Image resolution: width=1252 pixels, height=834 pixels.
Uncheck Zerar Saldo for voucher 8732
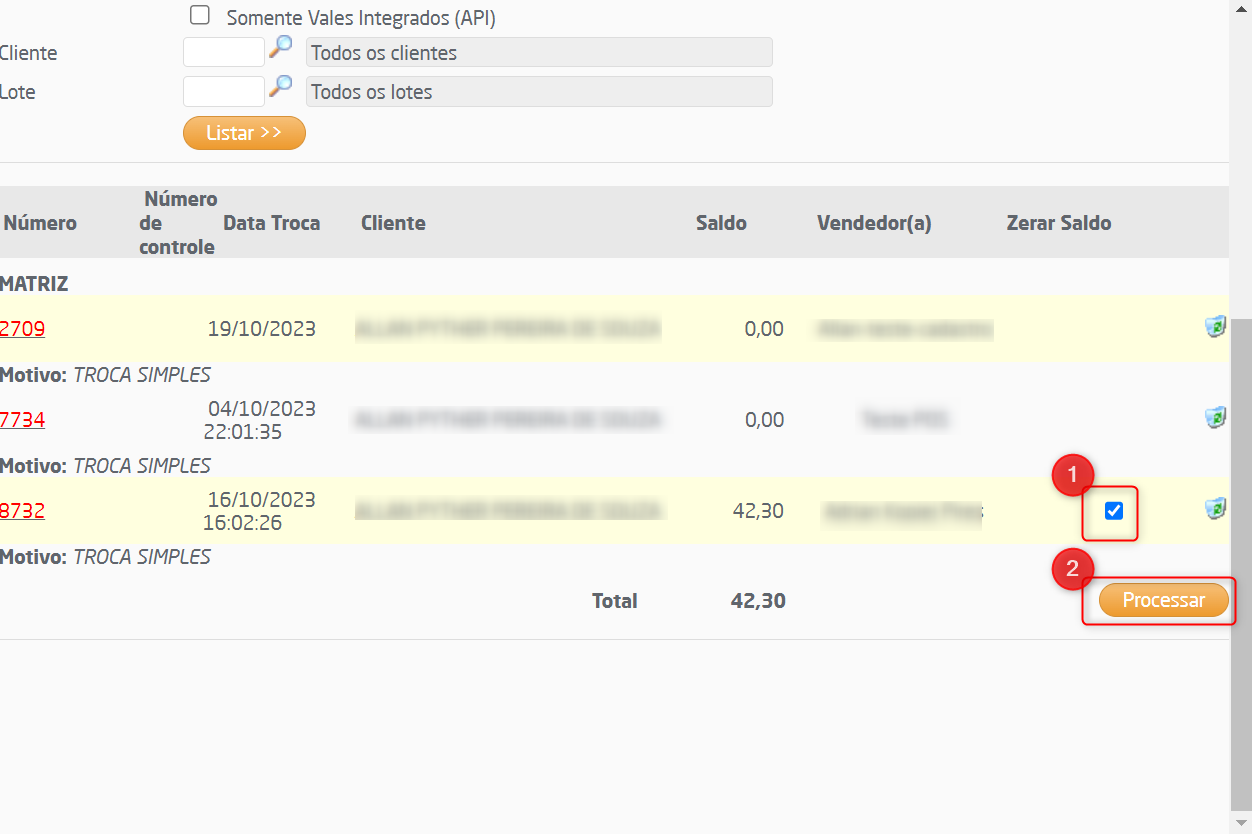pyautogui.click(x=1114, y=511)
